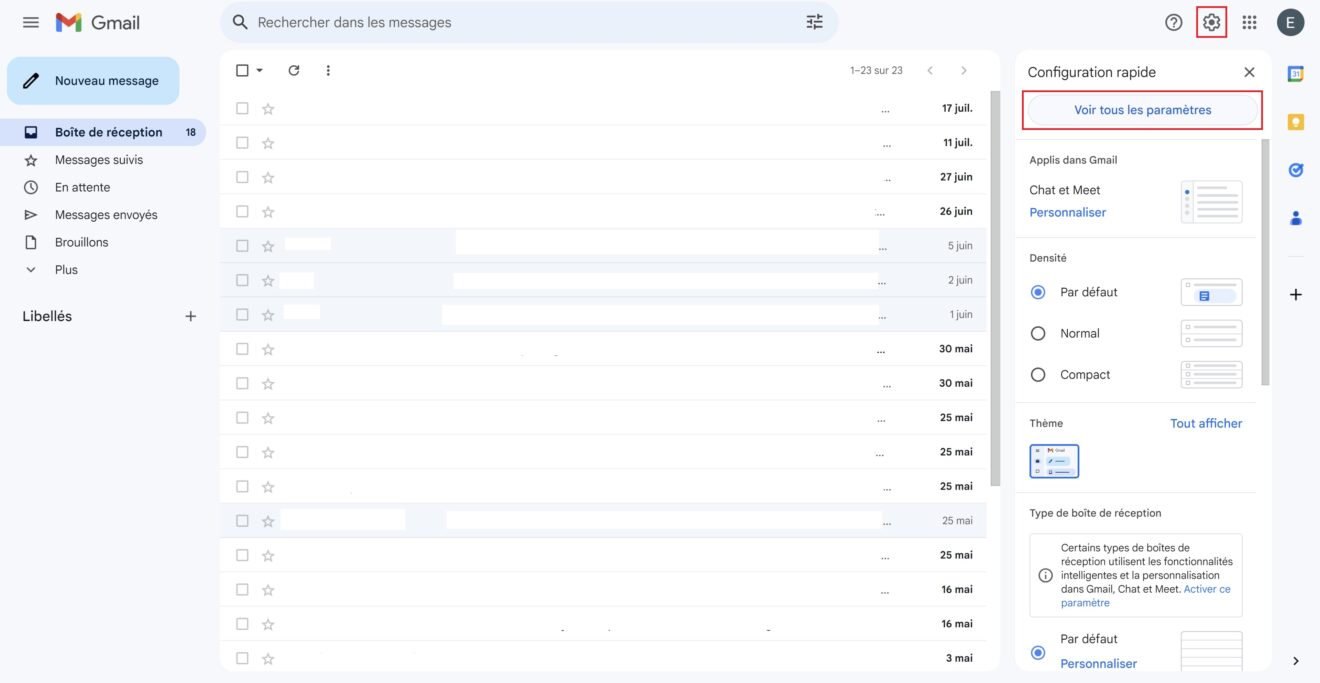This screenshot has height=683, width=1320.
Task: Click the search messages field
Action: click(x=528, y=22)
